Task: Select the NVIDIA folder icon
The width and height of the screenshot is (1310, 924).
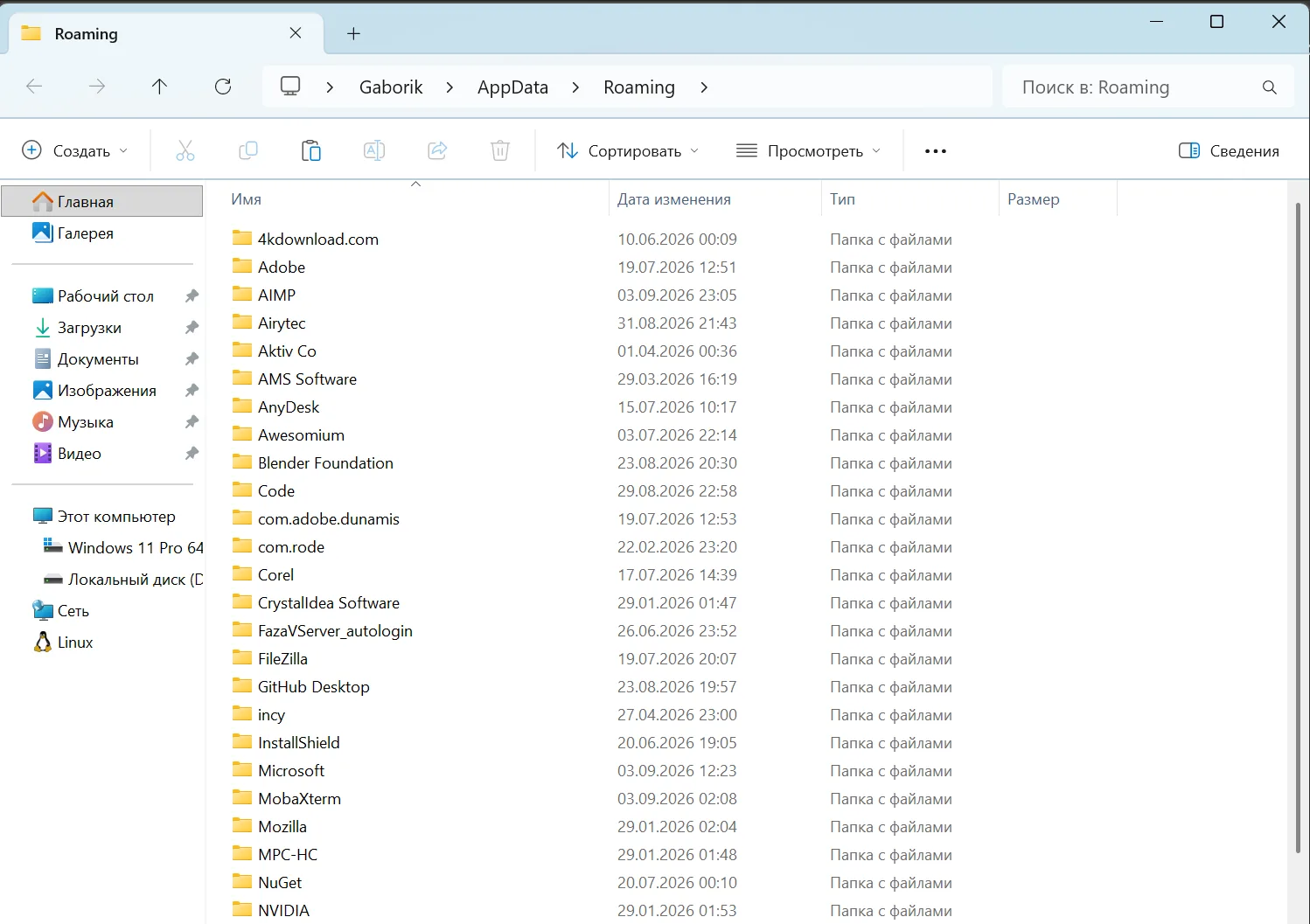Action: click(x=242, y=909)
